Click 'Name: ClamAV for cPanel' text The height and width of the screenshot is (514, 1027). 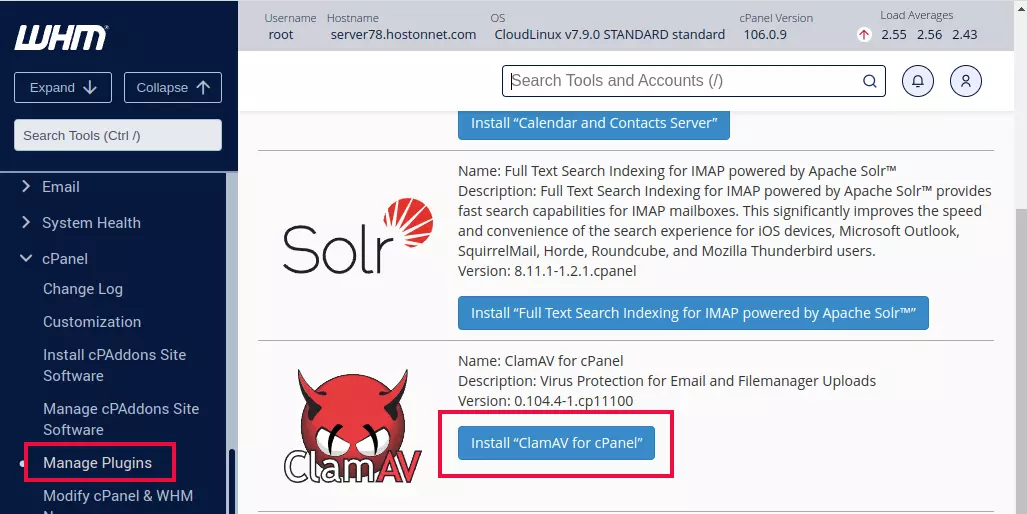(x=540, y=361)
